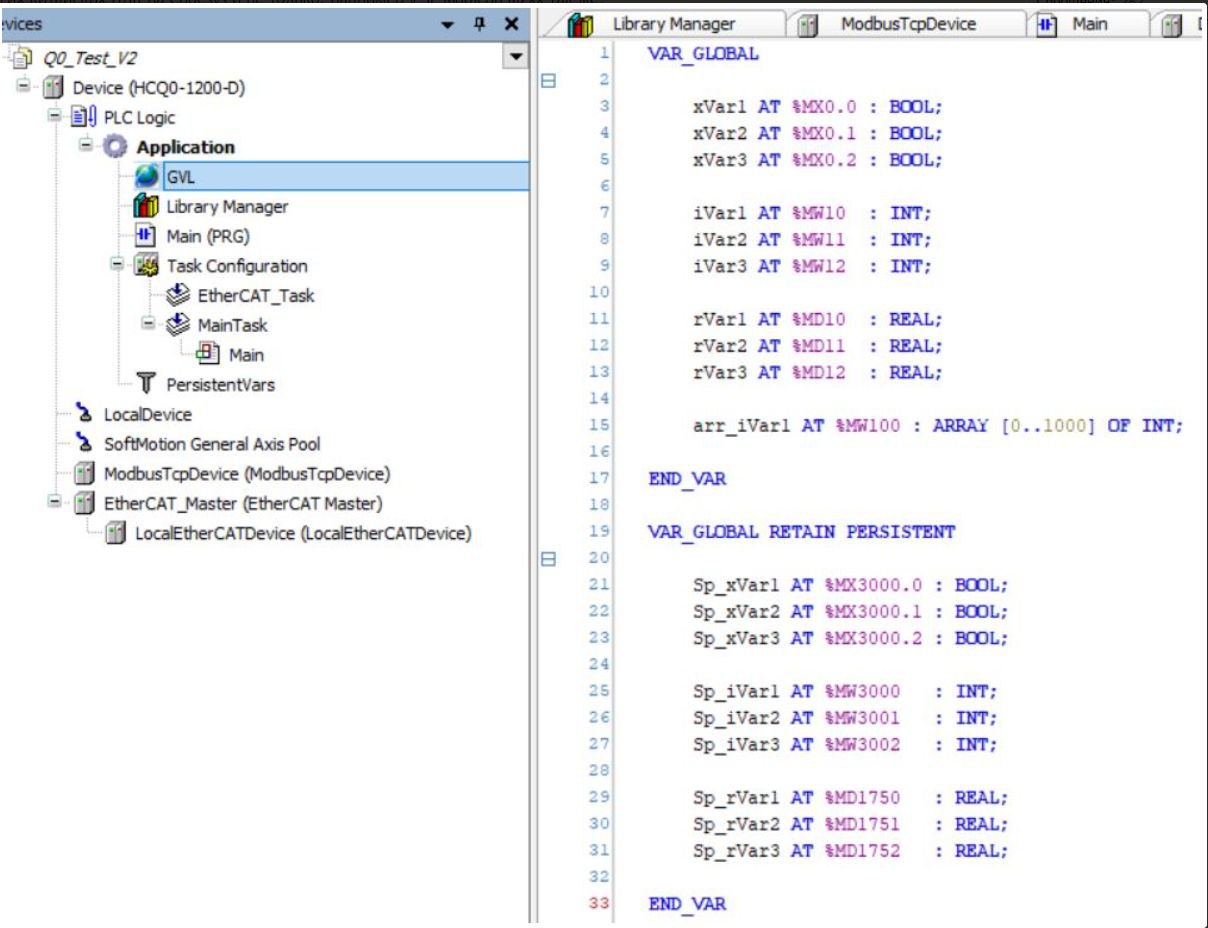Click line number 15 in the gutter

click(x=600, y=426)
